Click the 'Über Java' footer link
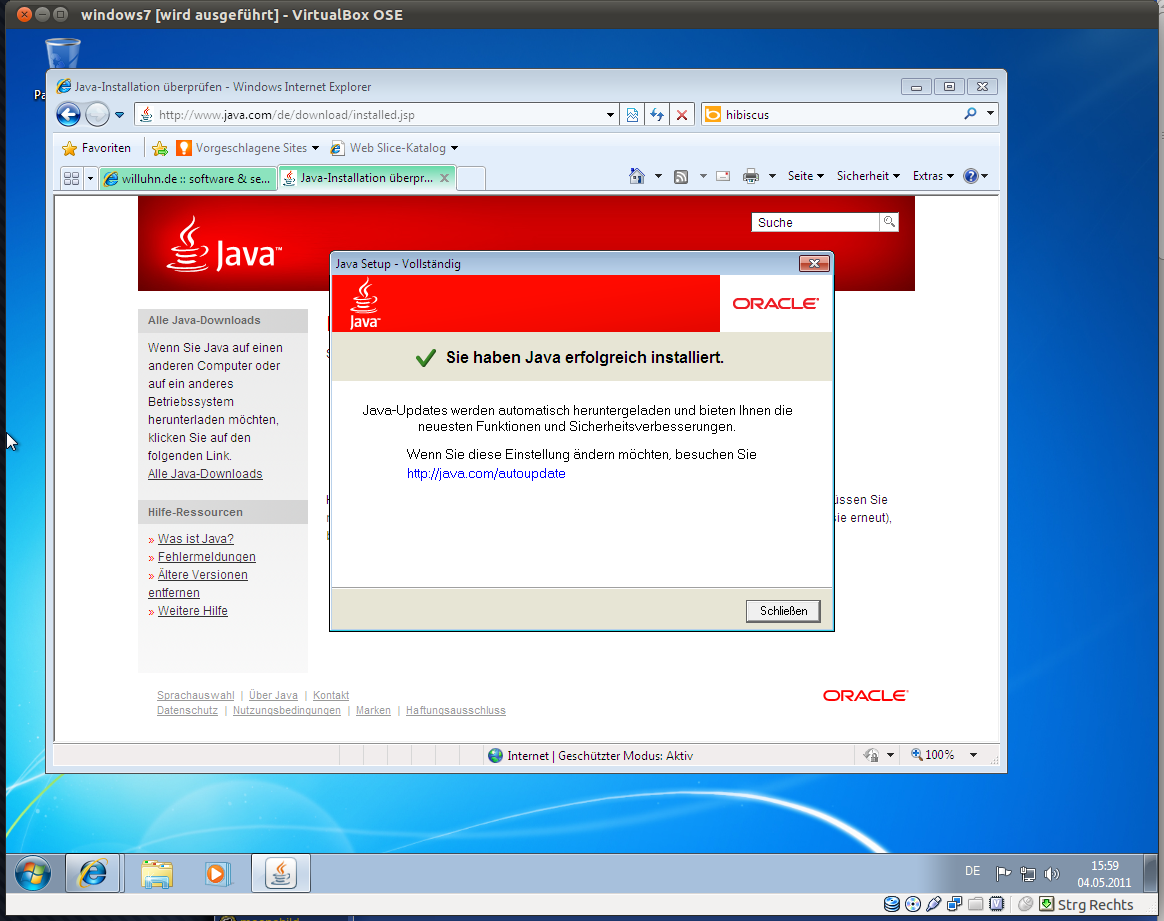The image size is (1164, 921). point(273,695)
